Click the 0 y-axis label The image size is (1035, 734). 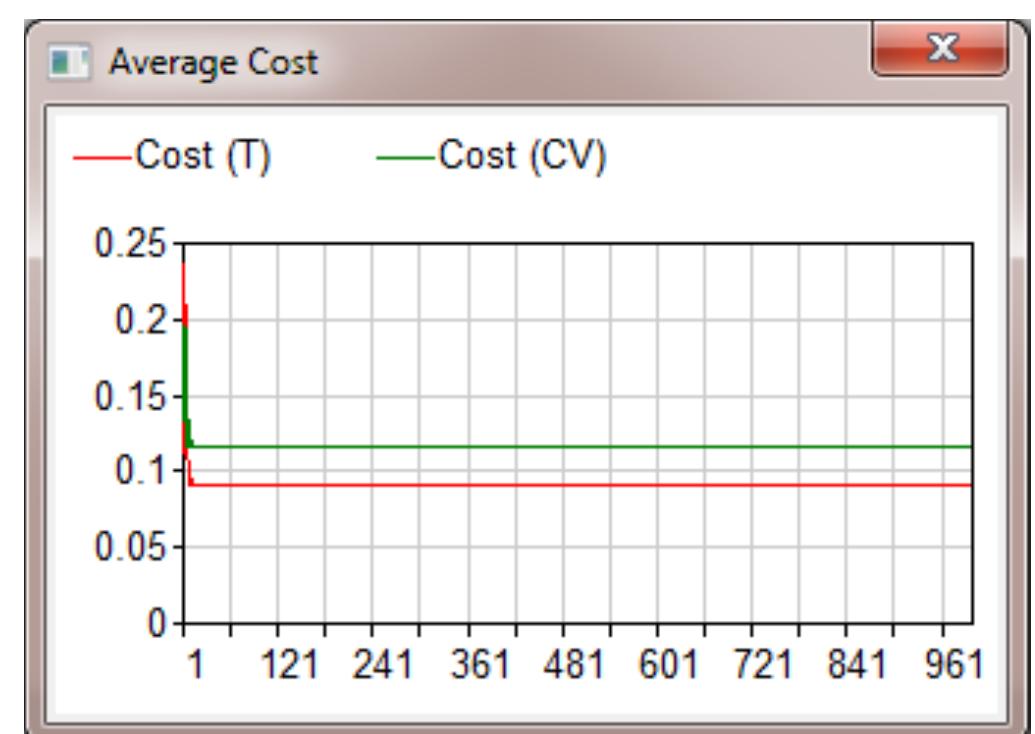(x=157, y=622)
